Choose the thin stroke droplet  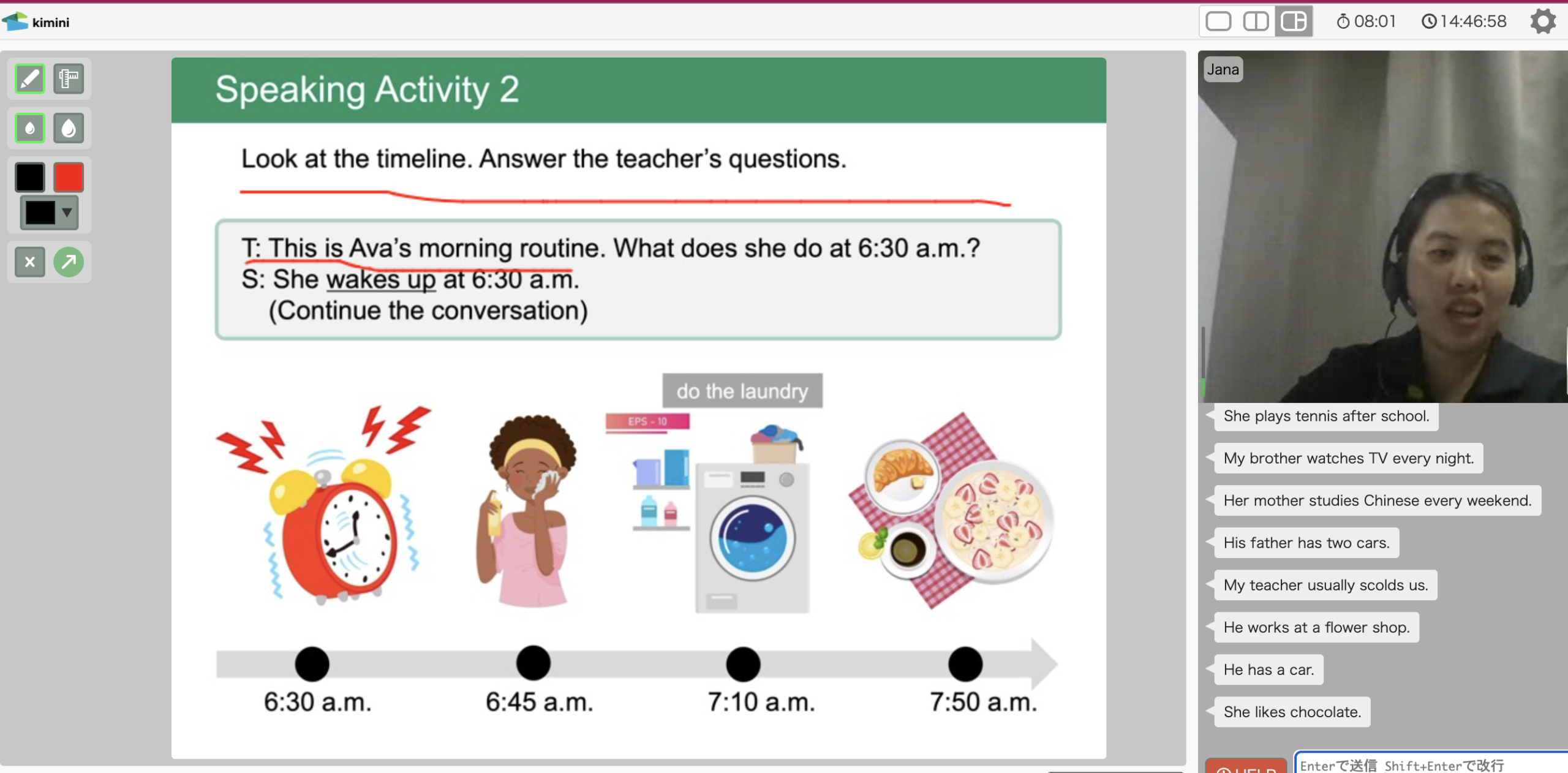(29, 129)
